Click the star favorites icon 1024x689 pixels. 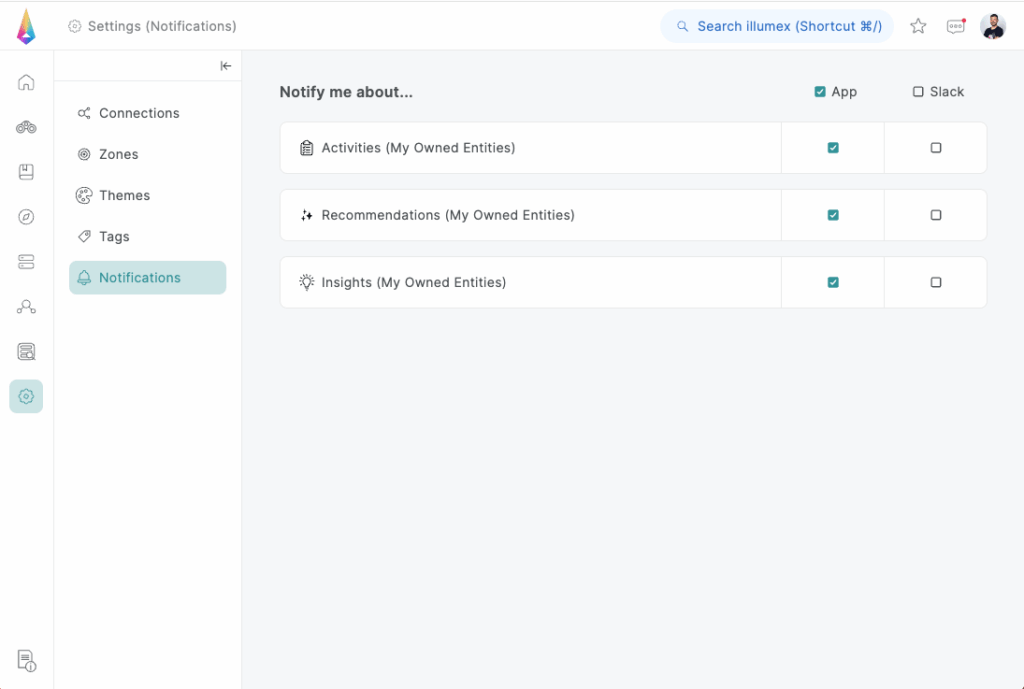point(918,26)
